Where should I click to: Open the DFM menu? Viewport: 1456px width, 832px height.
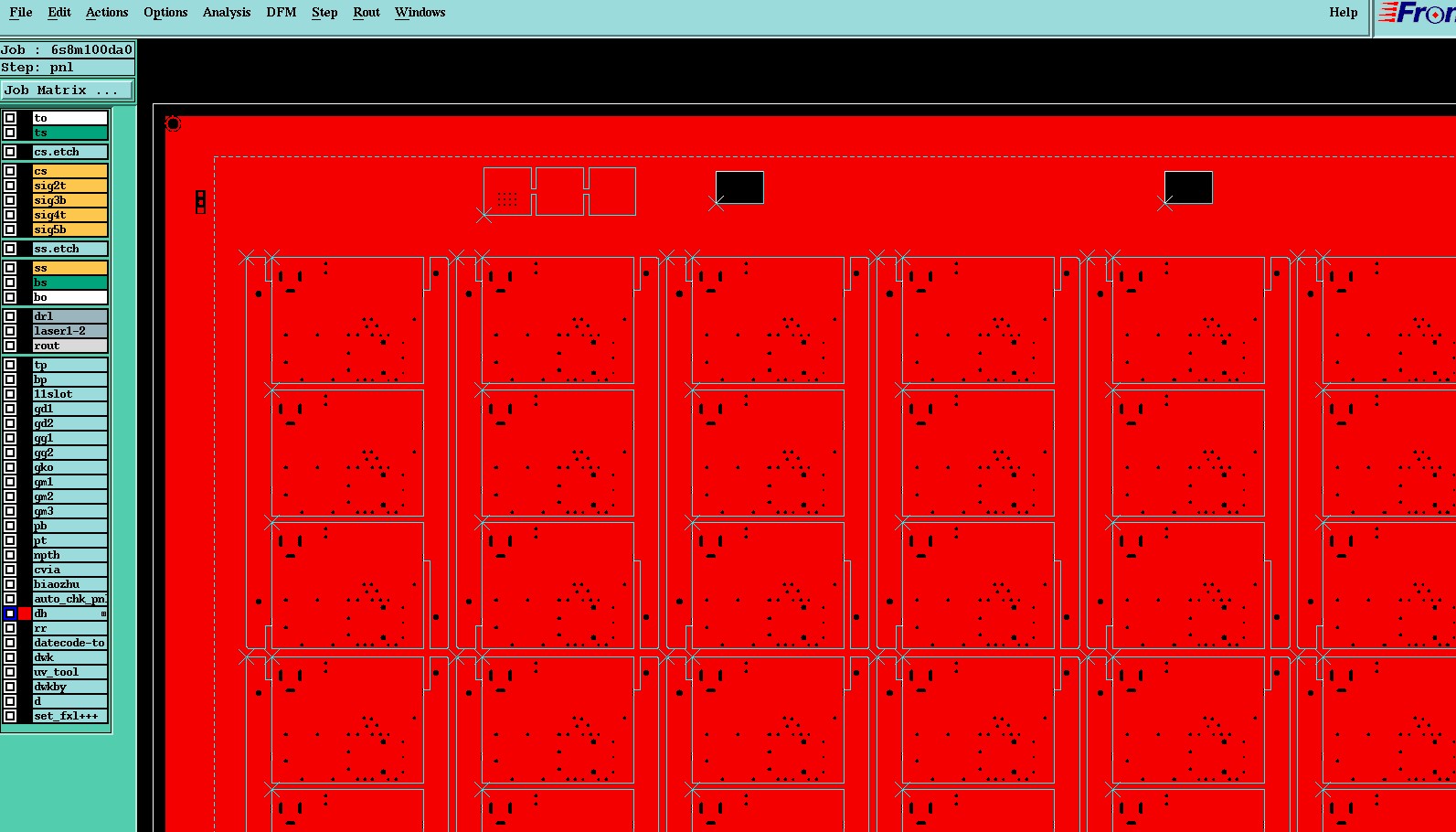point(282,12)
